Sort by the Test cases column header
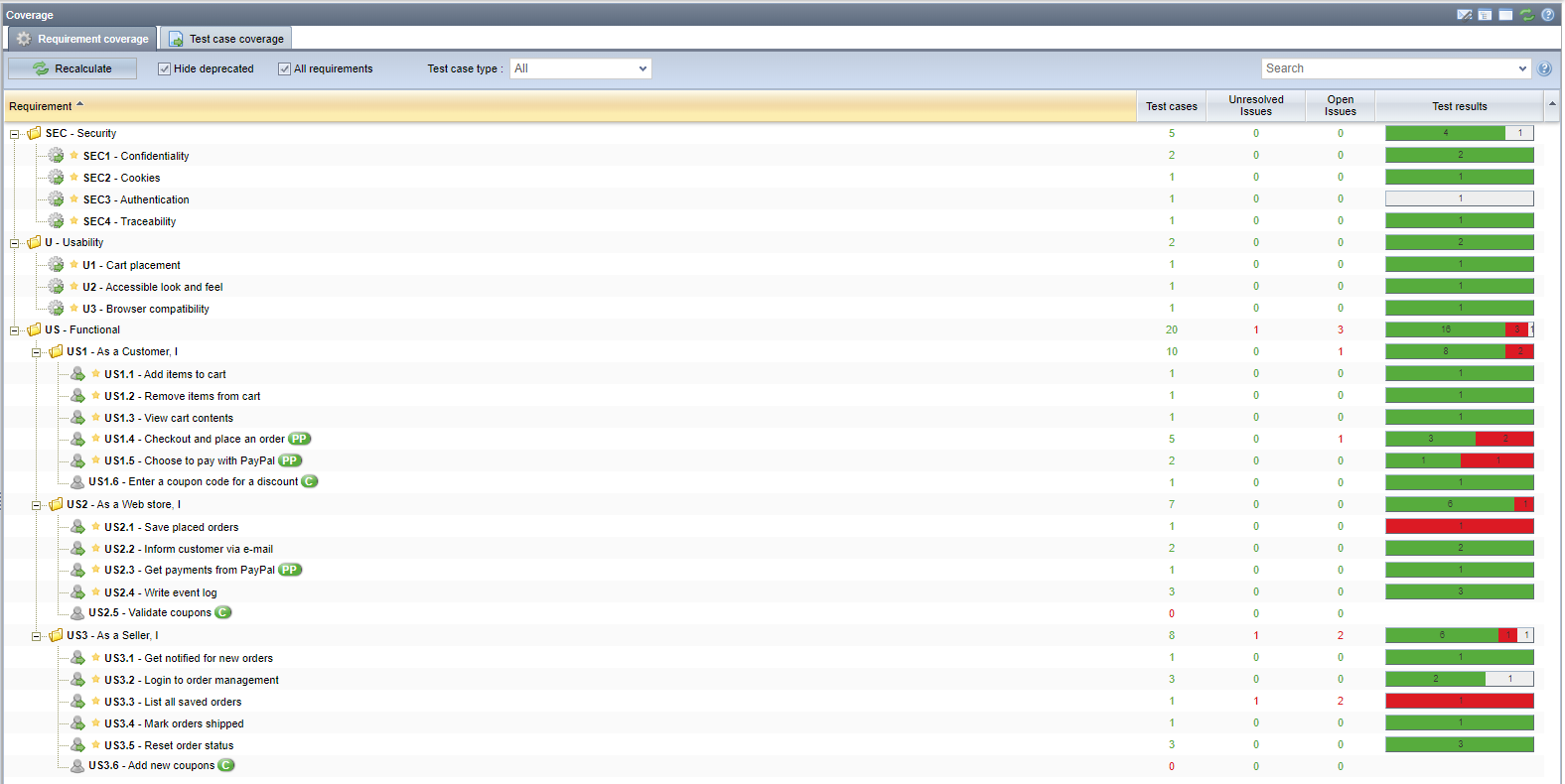1565x784 pixels. click(x=1172, y=106)
